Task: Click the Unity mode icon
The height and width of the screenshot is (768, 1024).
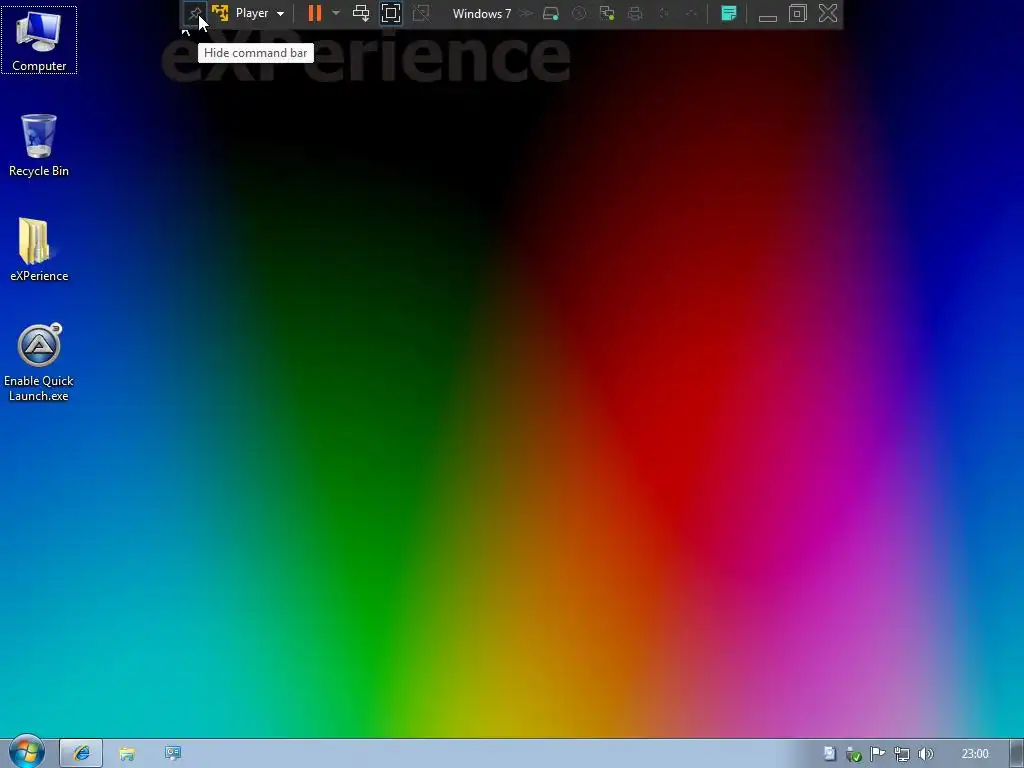Action: 421,13
